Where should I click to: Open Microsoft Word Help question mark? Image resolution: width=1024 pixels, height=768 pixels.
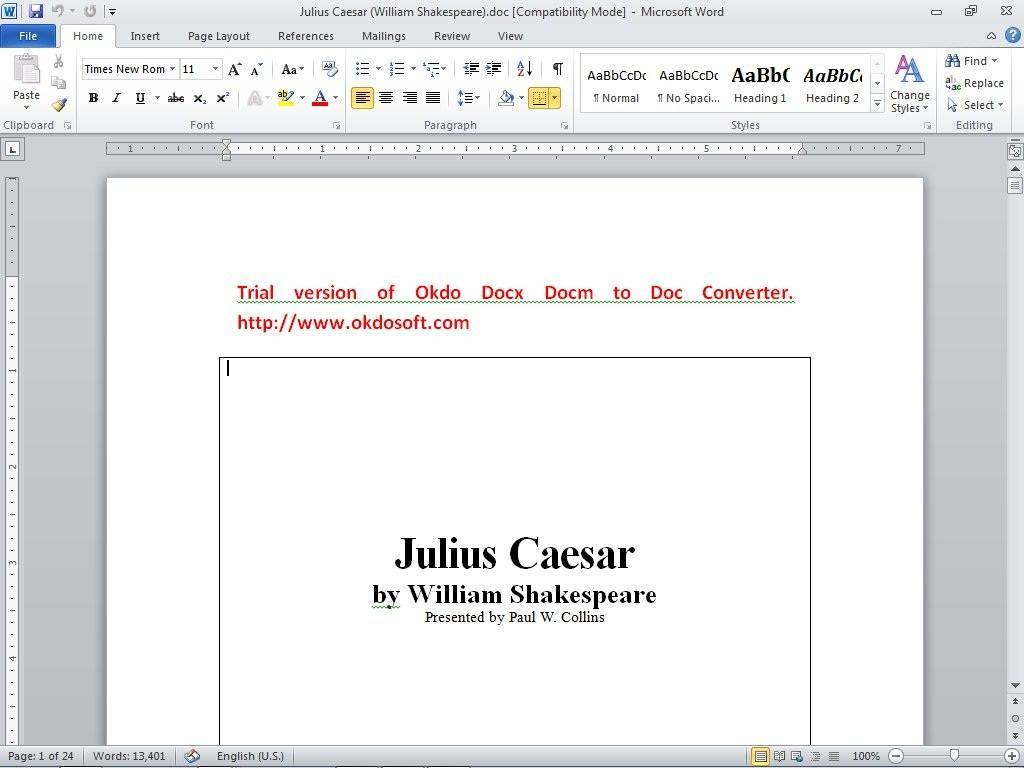(x=1012, y=35)
